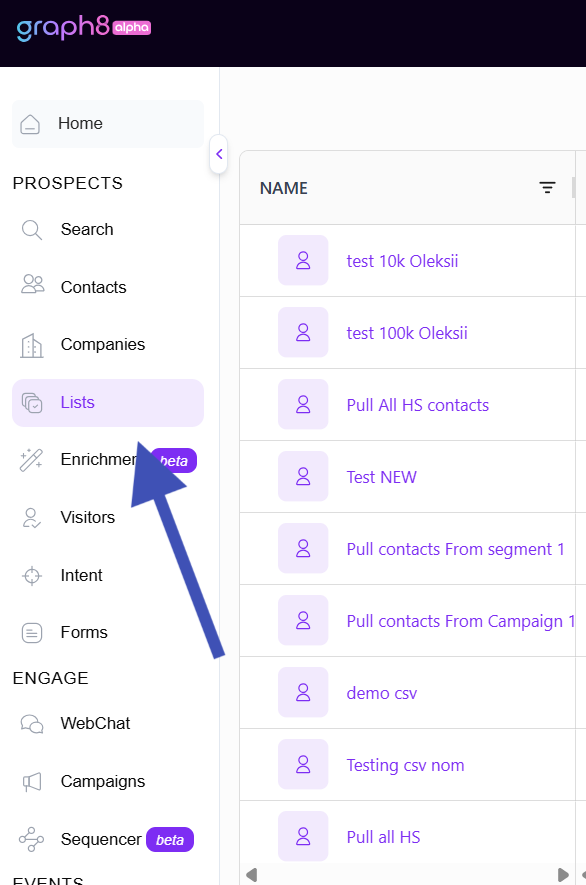
Task: Click the Contacts people icon
Action: pos(32,284)
